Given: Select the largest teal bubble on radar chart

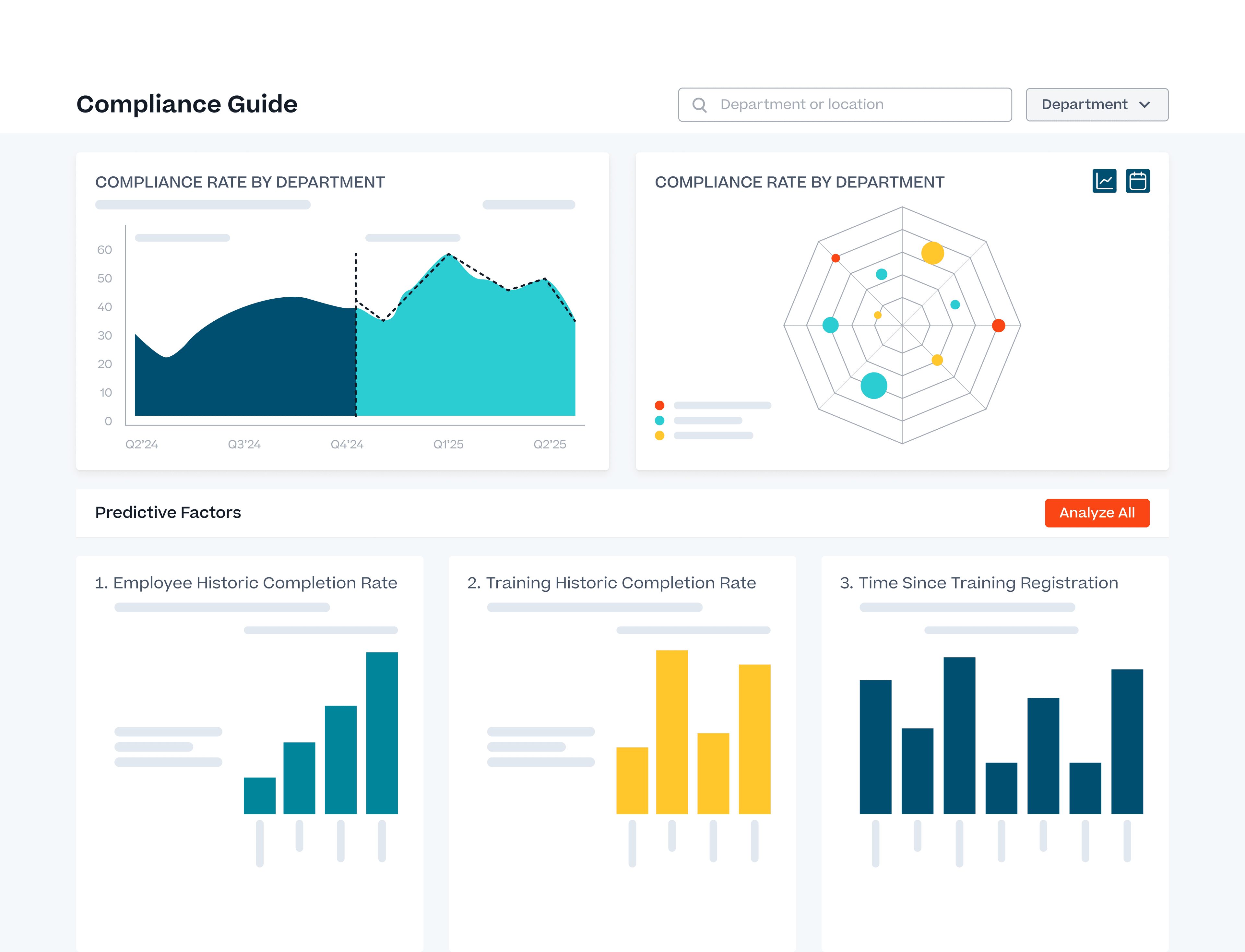Looking at the screenshot, I should (873, 385).
